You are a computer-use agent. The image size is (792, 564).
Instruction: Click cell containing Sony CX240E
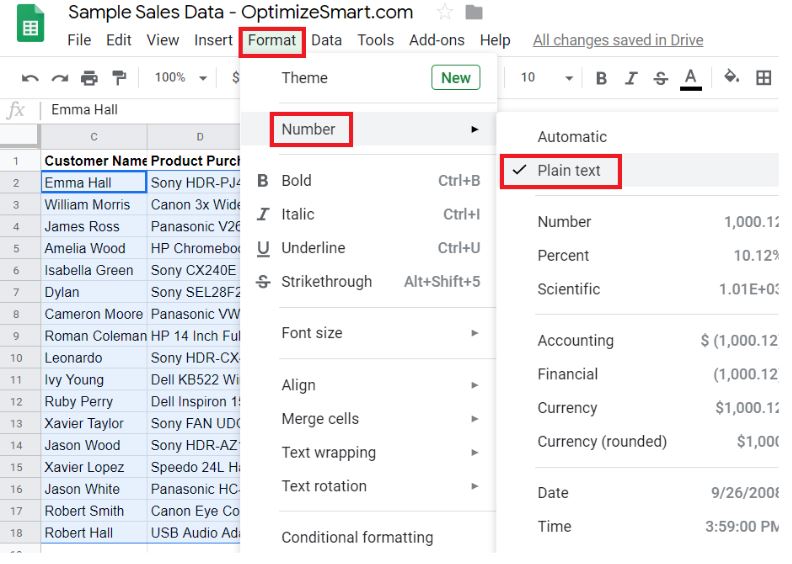click(x=194, y=270)
